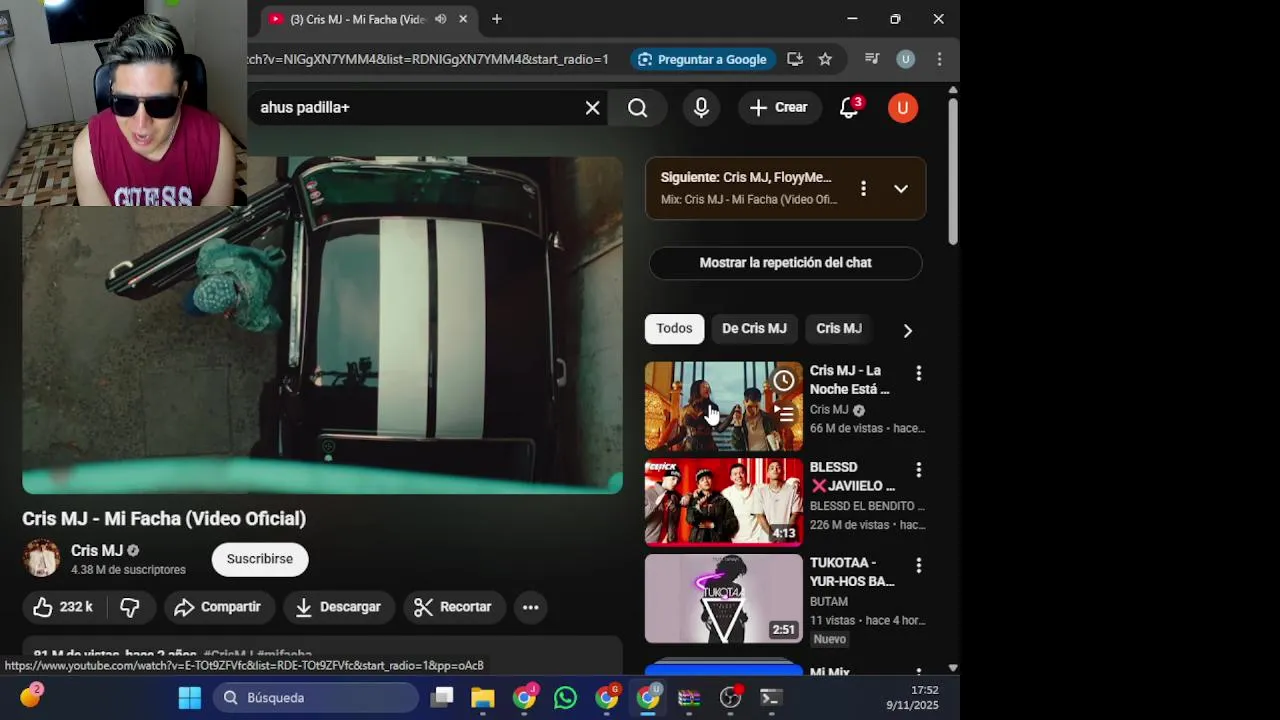Click the Crear button
Viewport: 1280px width, 720px height.
tap(779, 108)
